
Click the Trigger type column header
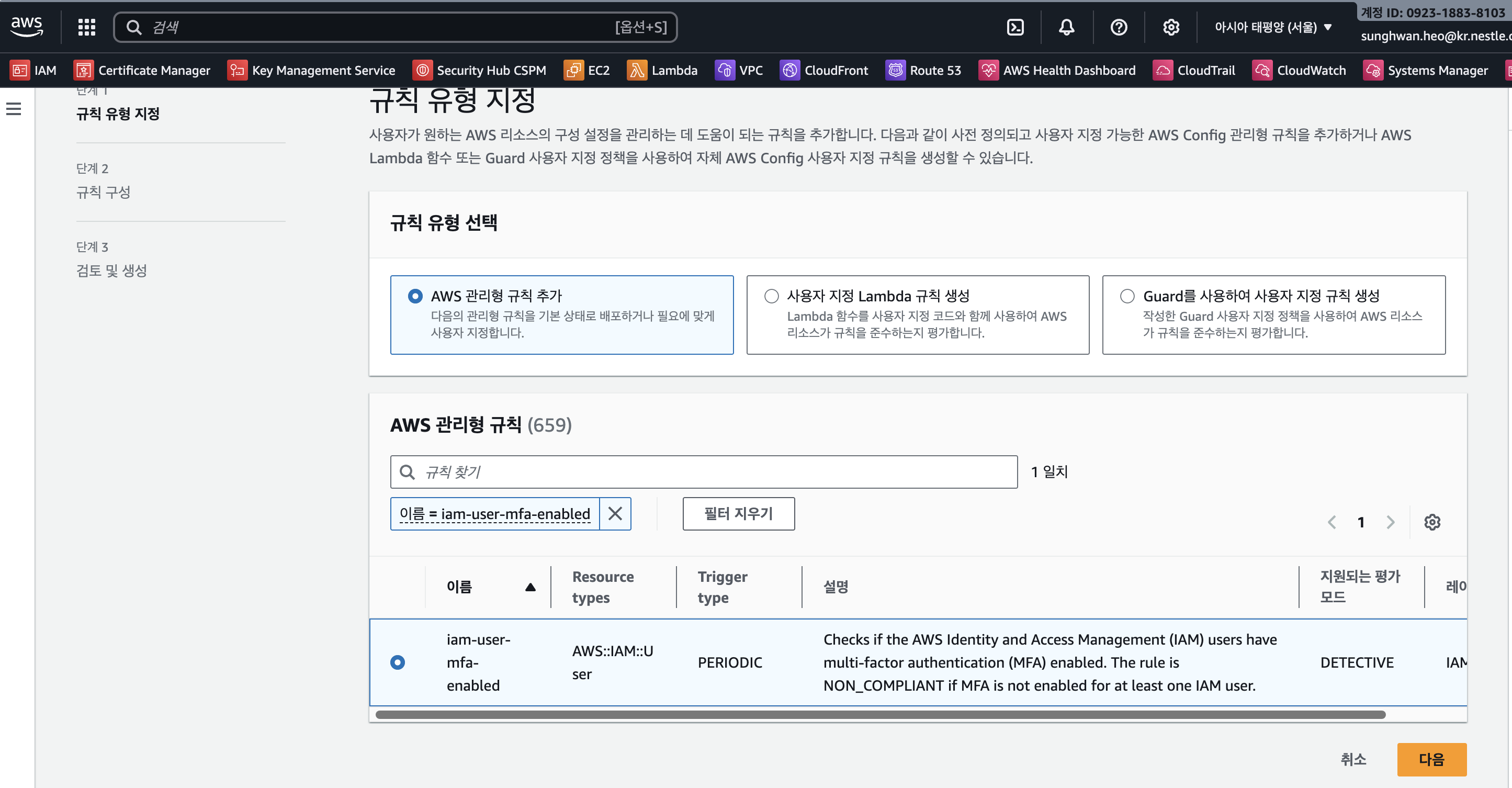[723, 587]
